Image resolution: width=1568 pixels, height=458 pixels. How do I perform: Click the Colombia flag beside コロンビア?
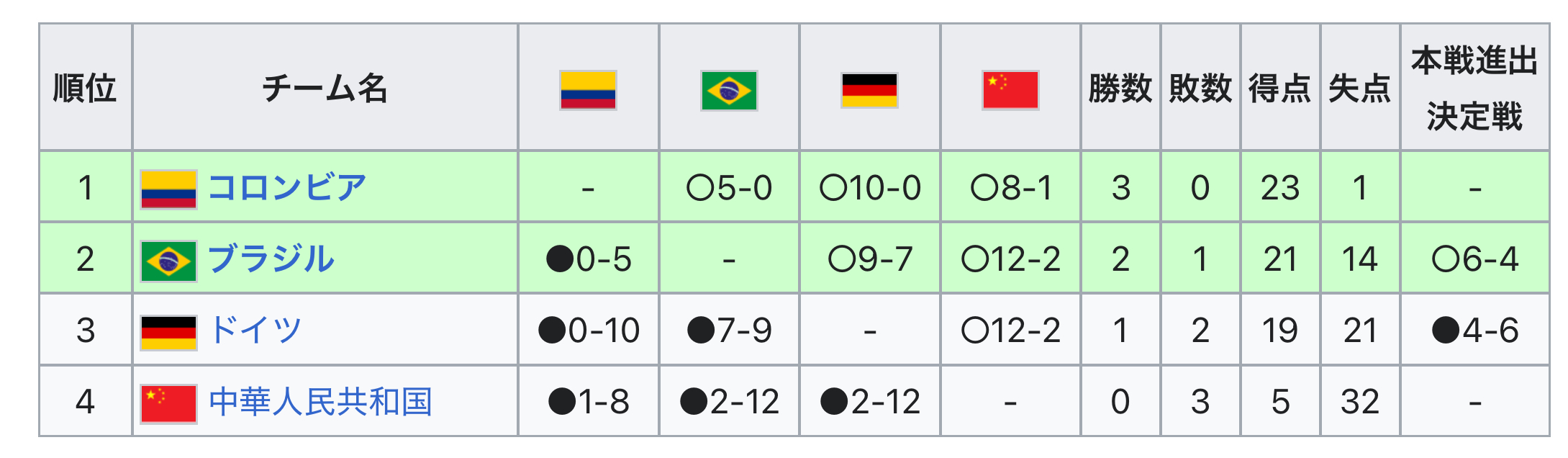click(168, 189)
